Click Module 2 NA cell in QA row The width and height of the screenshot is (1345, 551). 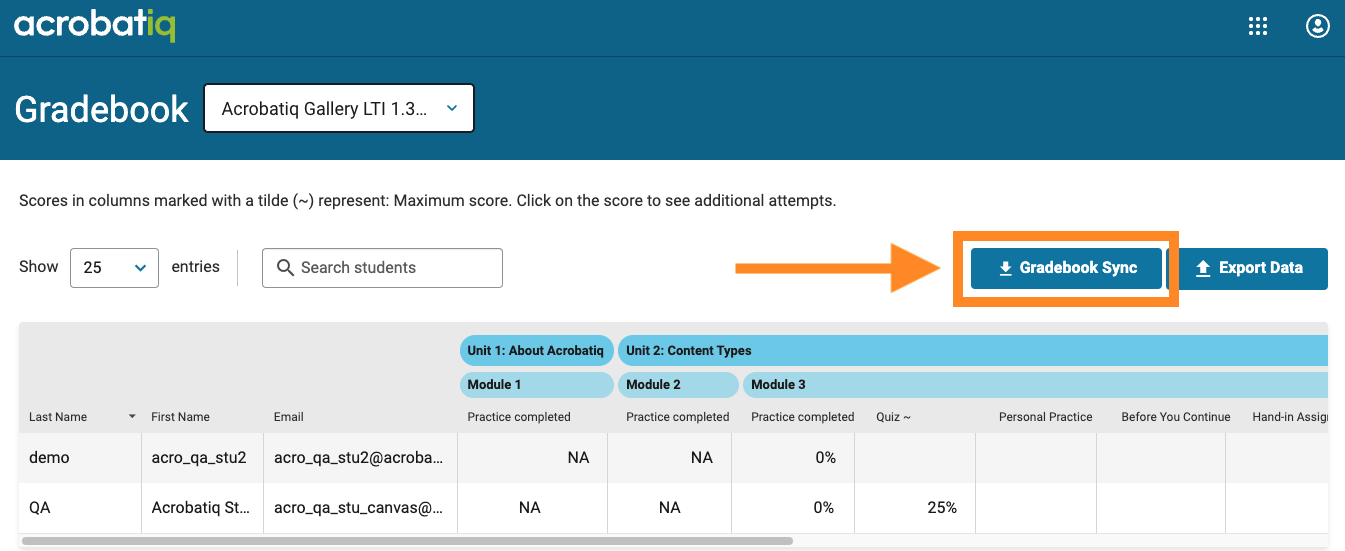point(670,507)
